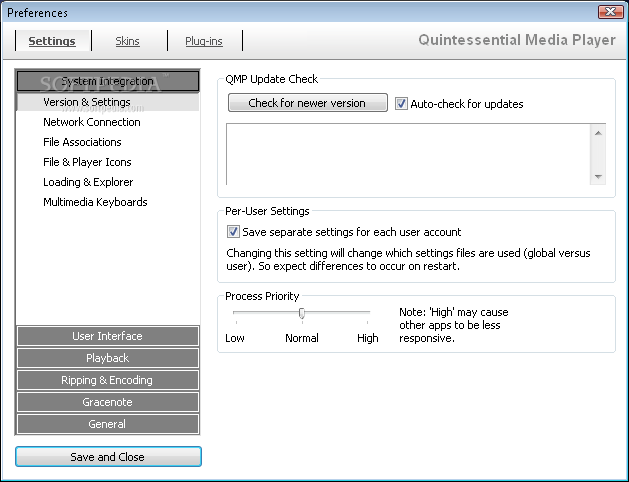Open Loading & Explorer settings
The width and height of the screenshot is (629, 482).
pyautogui.click(x=88, y=182)
